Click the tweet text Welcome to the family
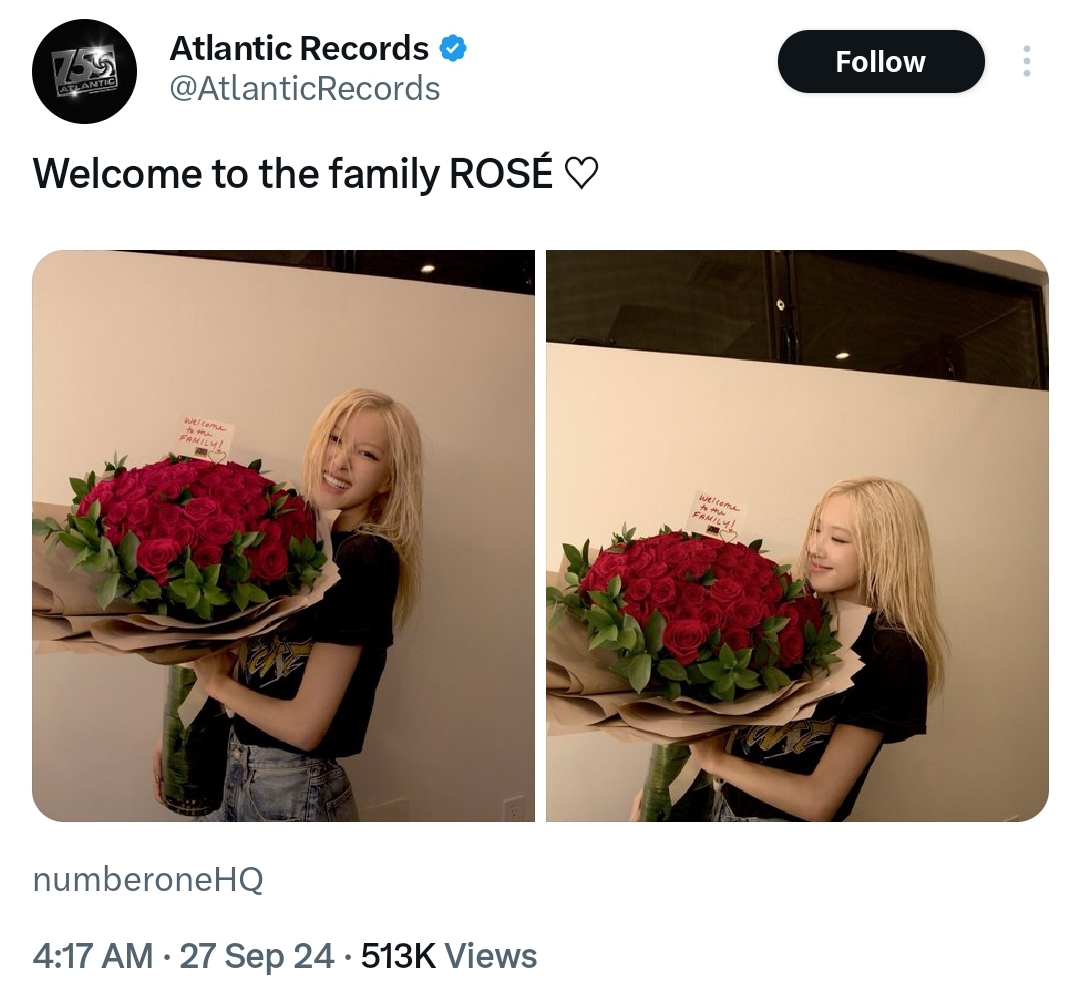Screen dimensions: 1080x994 pyautogui.click(x=236, y=174)
